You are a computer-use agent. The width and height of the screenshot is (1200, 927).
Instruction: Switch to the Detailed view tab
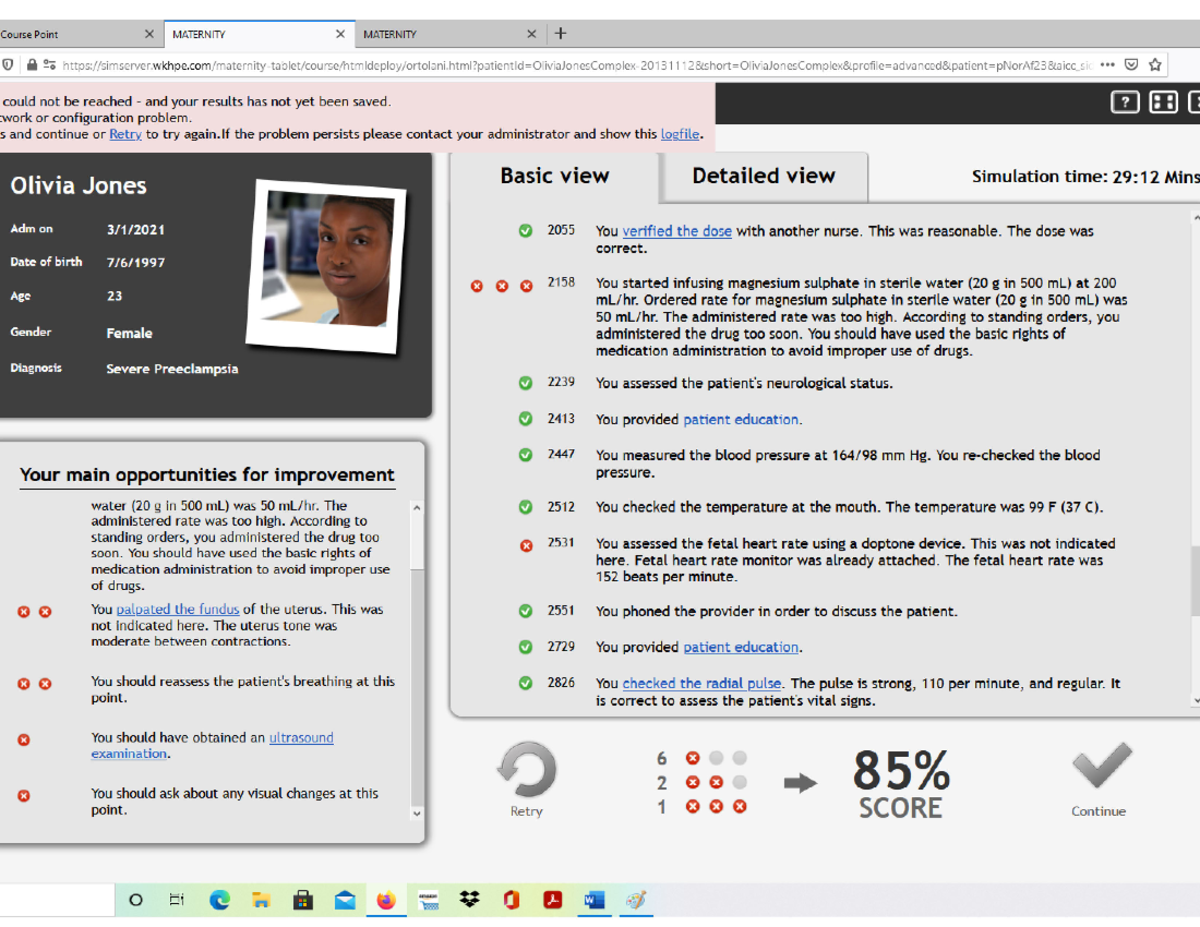click(x=763, y=176)
